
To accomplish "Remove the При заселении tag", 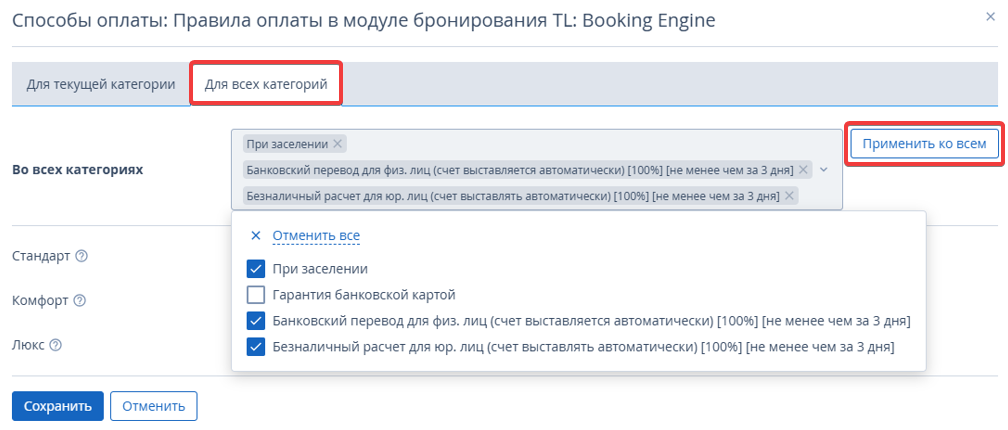I will pos(338,144).
